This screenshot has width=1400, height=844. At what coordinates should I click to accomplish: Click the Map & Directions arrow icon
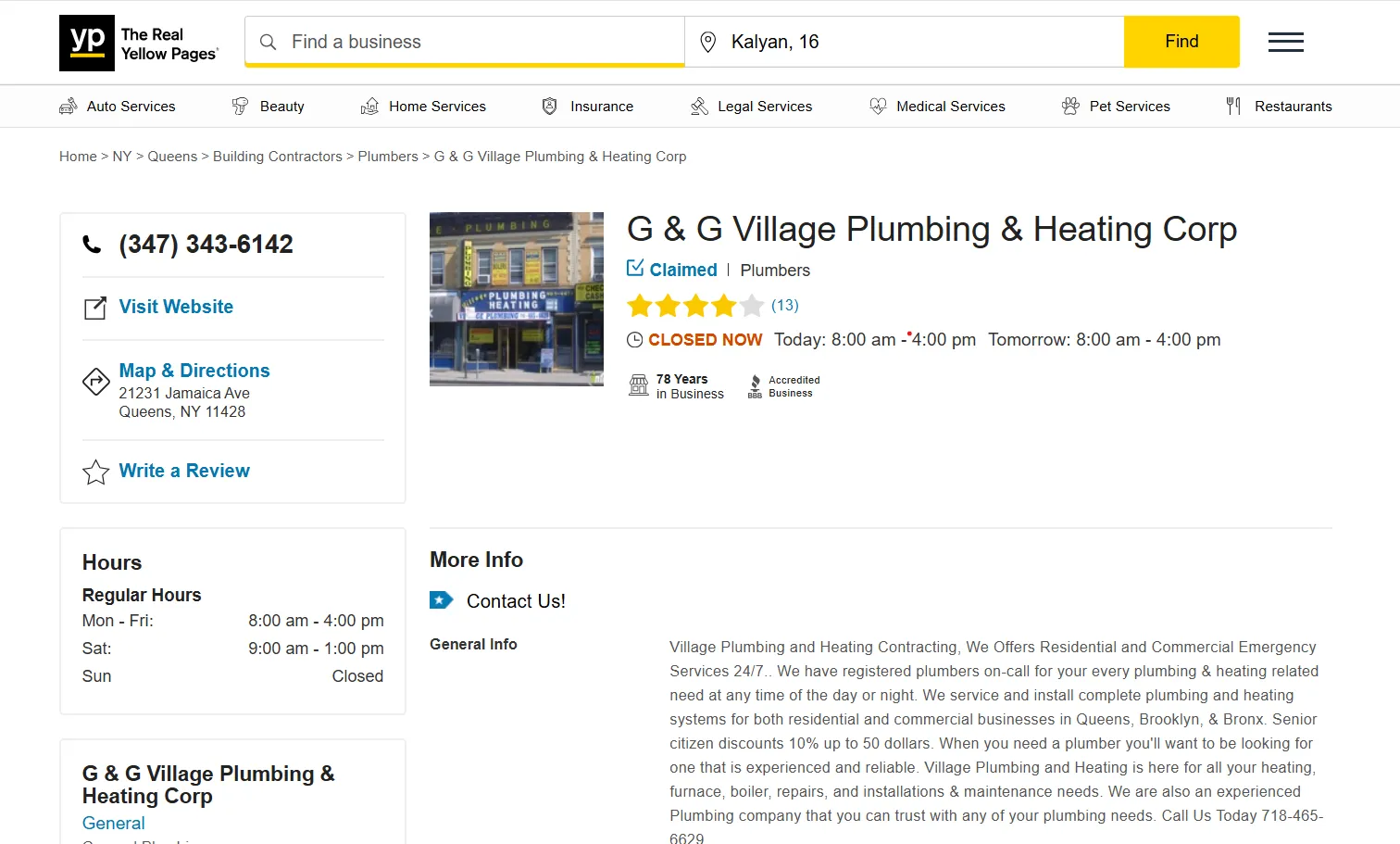pos(95,381)
